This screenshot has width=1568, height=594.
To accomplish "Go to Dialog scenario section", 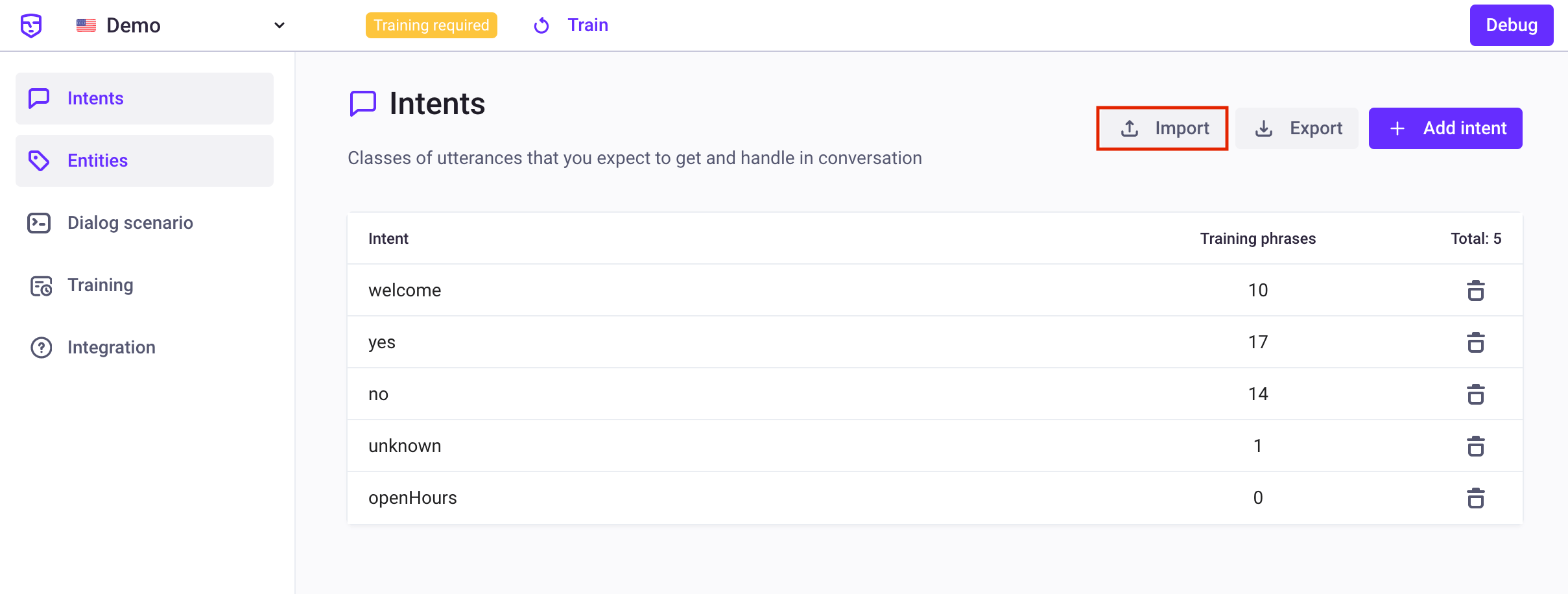I will pyautogui.click(x=145, y=223).
